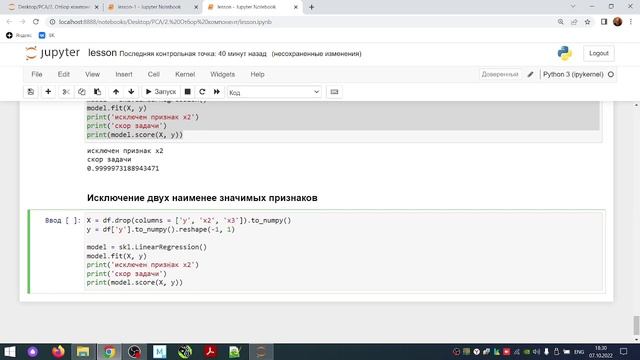Switch the ENG keyboard language indicator
This screenshot has width=640, height=360.
click(x=579, y=352)
